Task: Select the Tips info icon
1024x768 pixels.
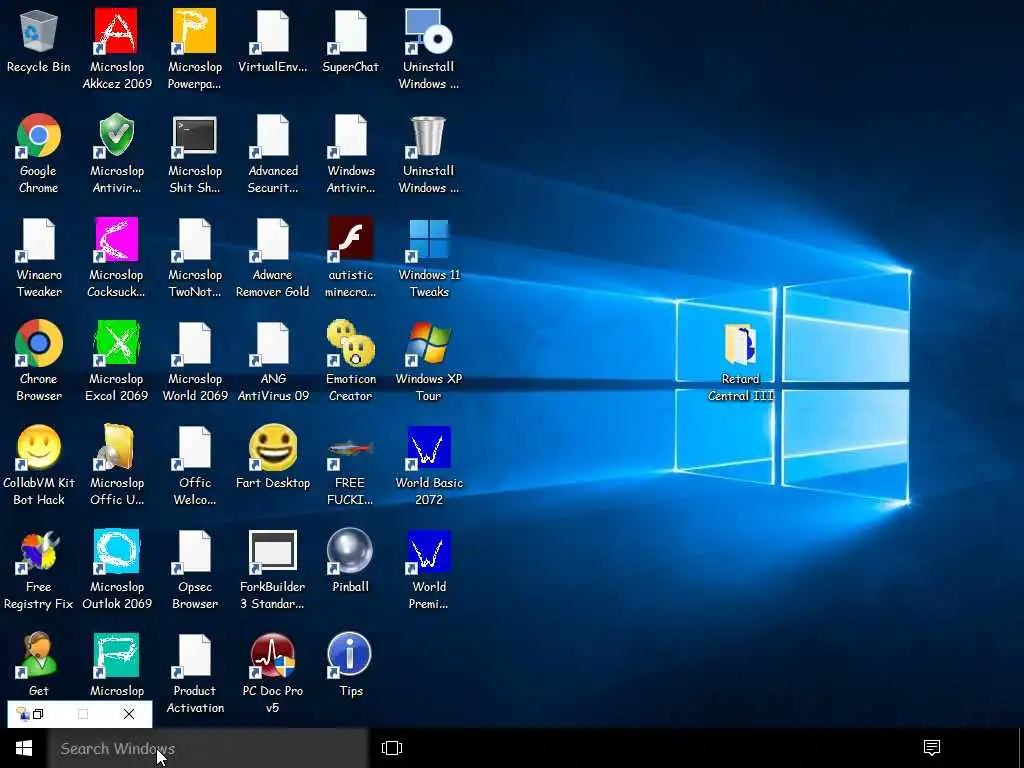Action: pos(351,664)
